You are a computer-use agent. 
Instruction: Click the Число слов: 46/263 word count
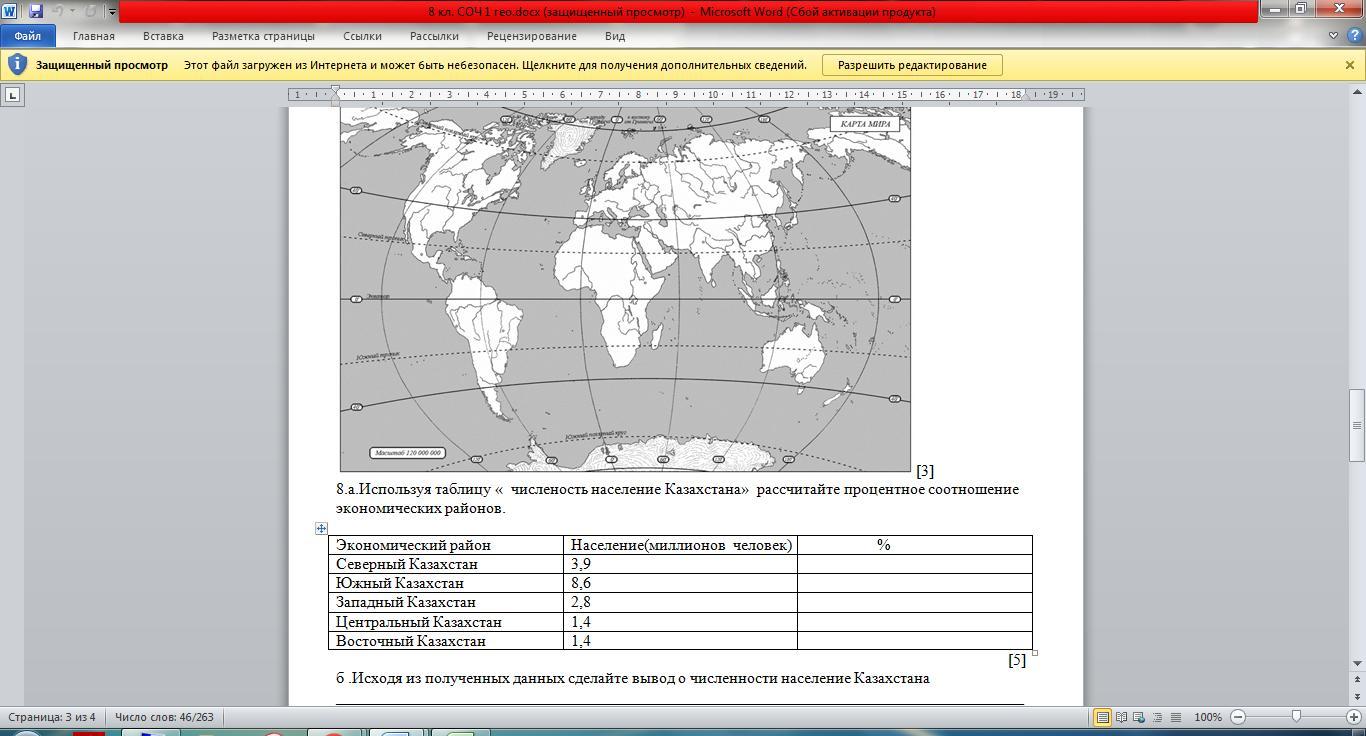coord(164,717)
